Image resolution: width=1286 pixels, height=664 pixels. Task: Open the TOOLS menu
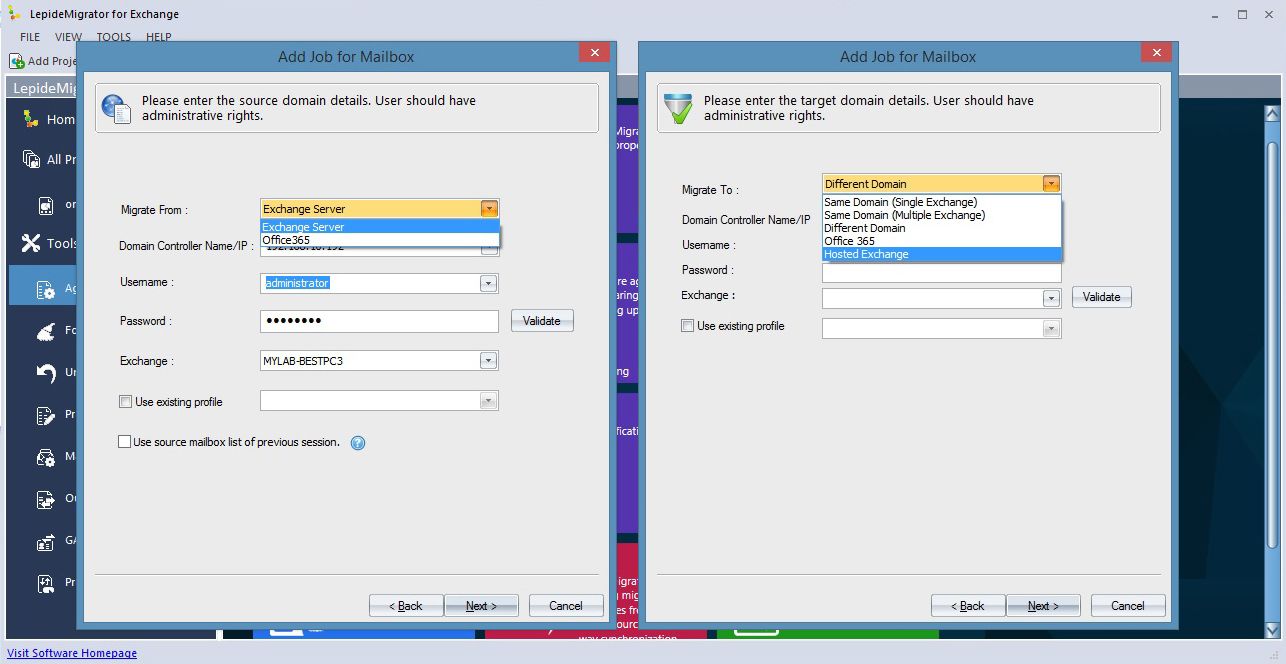pyautogui.click(x=113, y=37)
